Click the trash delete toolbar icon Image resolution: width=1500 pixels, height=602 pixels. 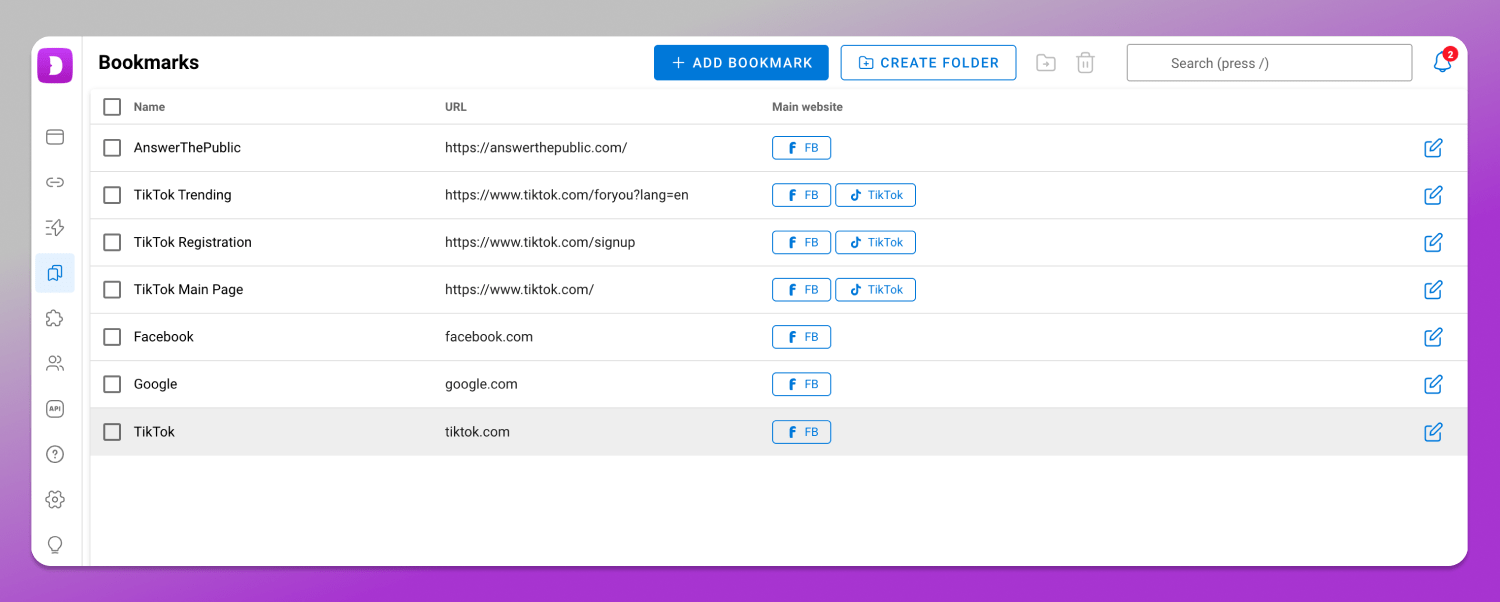click(1085, 63)
